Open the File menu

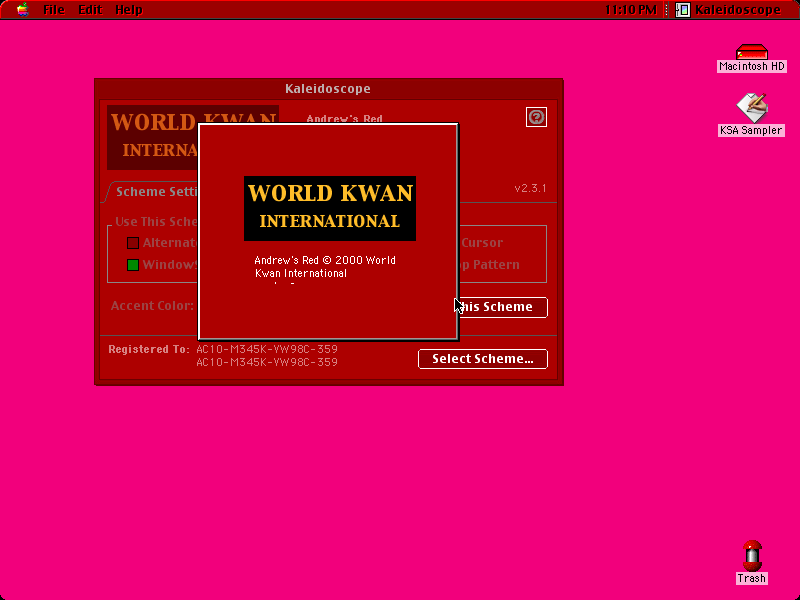54,10
